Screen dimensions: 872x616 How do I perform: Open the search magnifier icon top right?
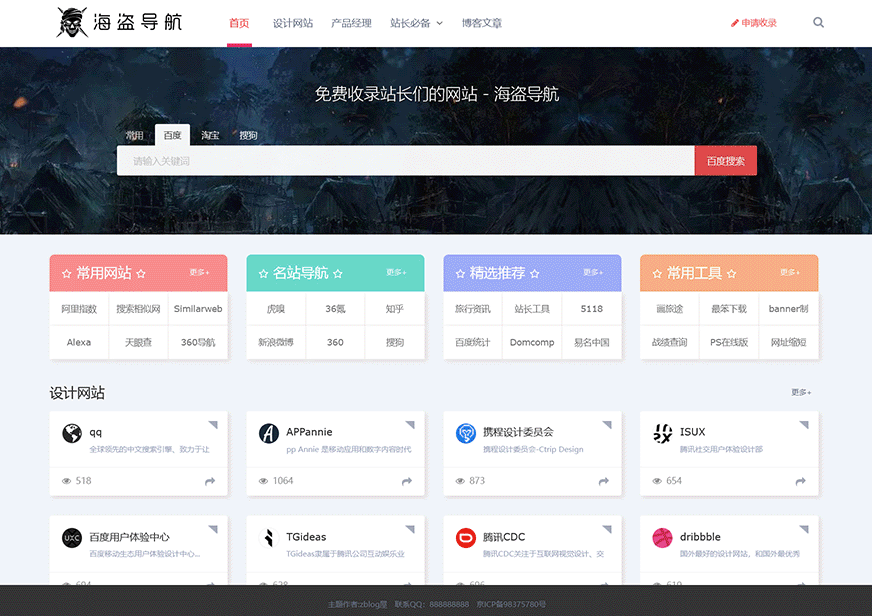coord(818,22)
